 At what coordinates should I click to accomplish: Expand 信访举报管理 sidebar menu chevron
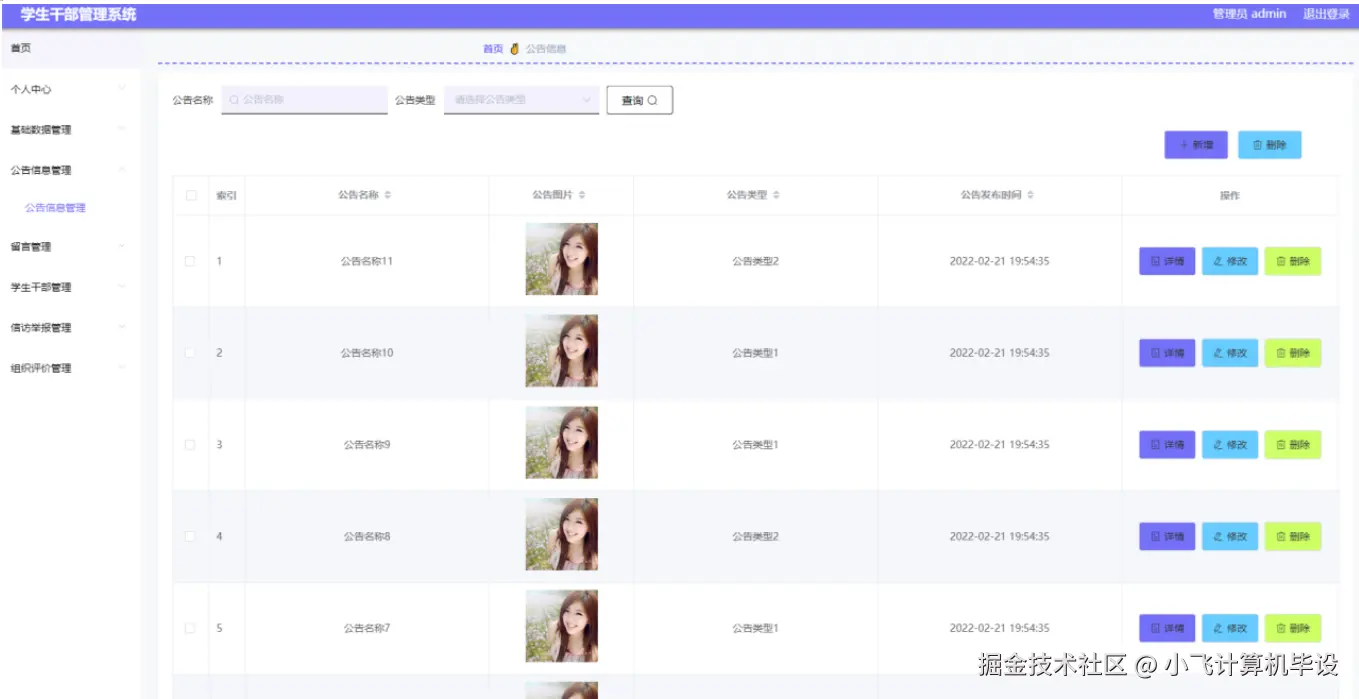pyautogui.click(x=122, y=327)
